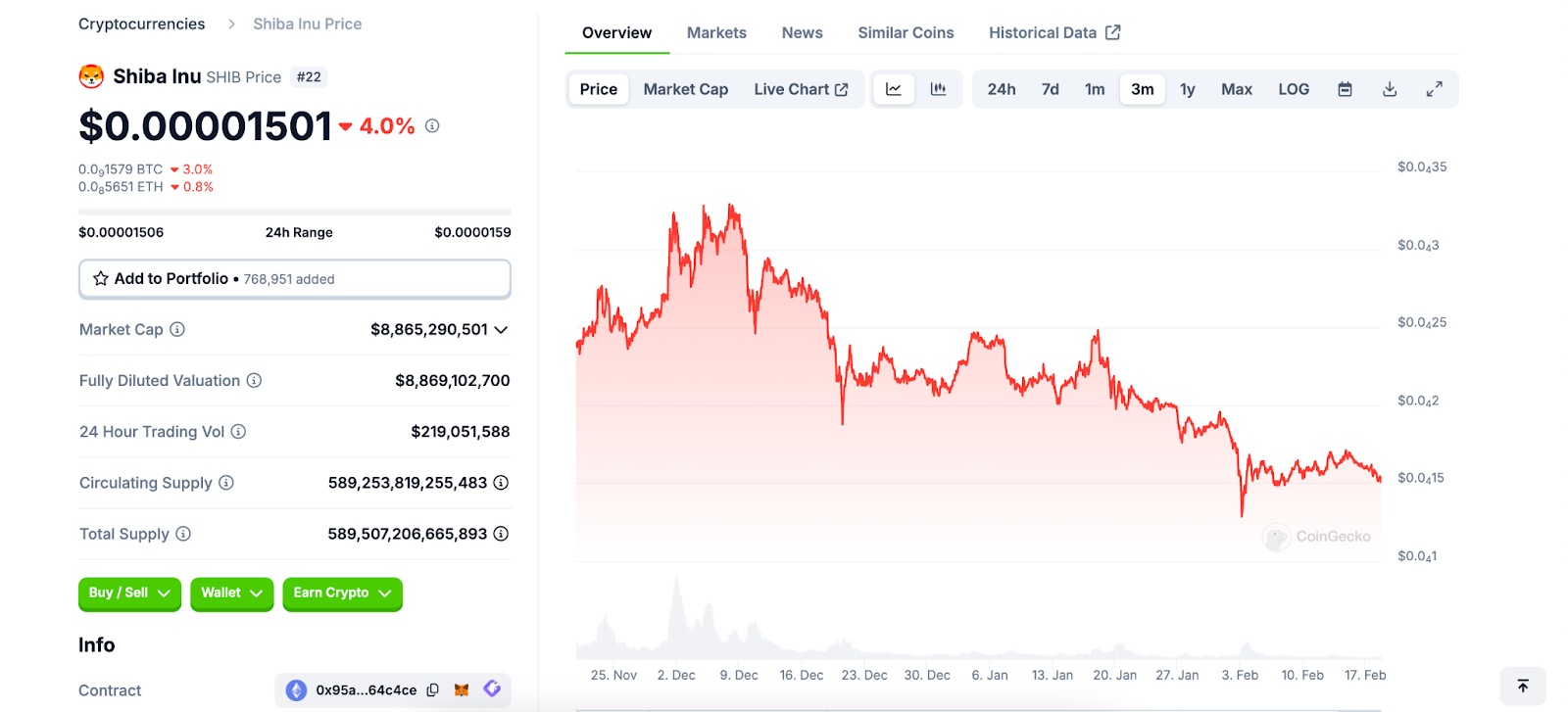Open the Live Chart link
Screen dimensions: 1568x712
(x=801, y=89)
